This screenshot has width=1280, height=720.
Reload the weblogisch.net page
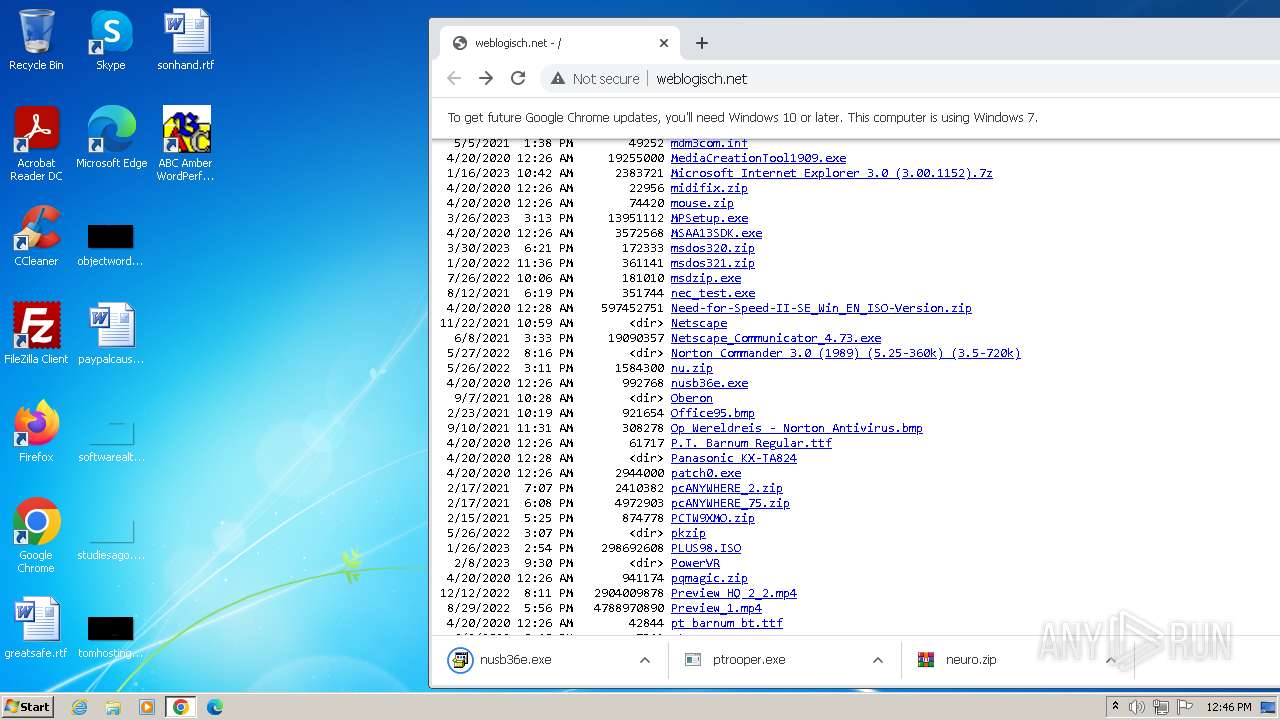click(x=518, y=78)
